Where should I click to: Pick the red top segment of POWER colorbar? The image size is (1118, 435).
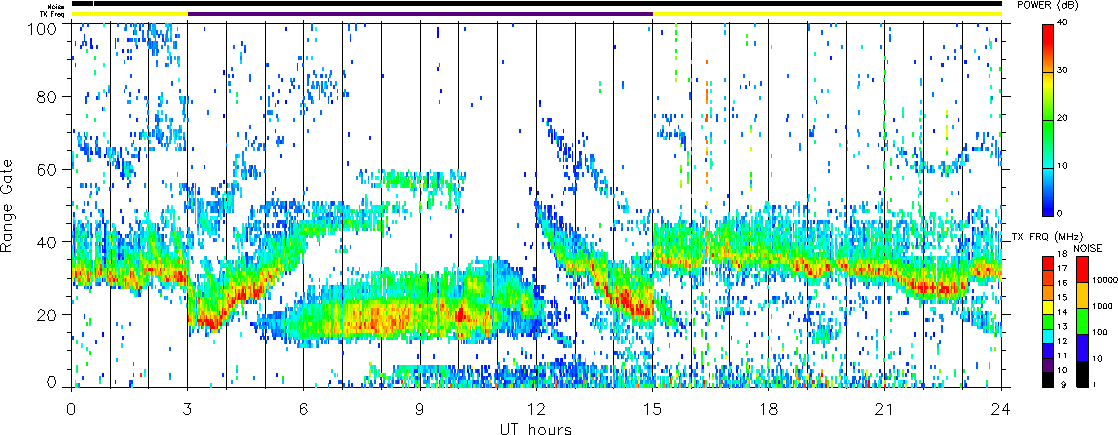click(x=1050, y=48)
